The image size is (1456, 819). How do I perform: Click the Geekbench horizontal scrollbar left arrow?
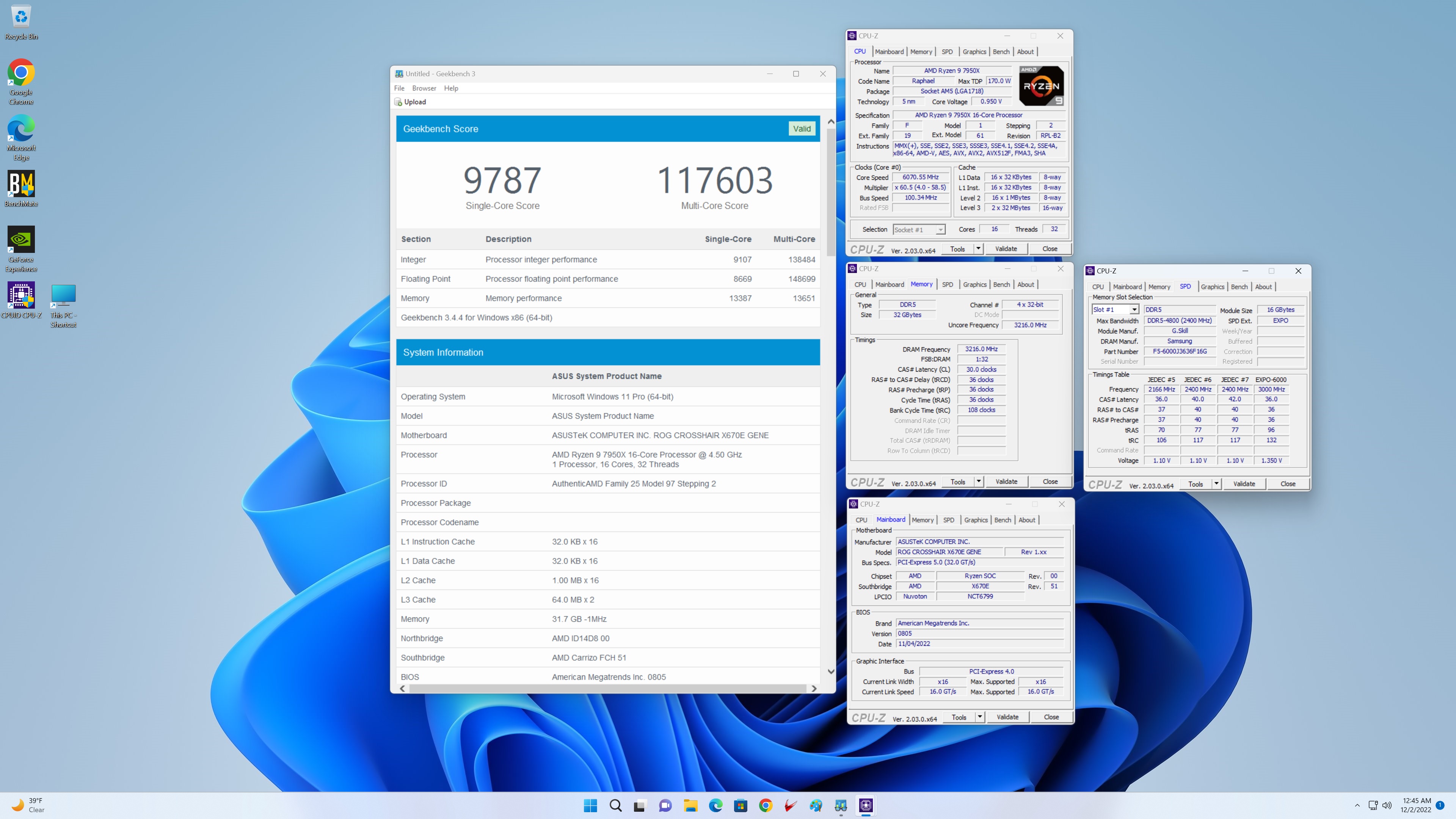point(402,689)
